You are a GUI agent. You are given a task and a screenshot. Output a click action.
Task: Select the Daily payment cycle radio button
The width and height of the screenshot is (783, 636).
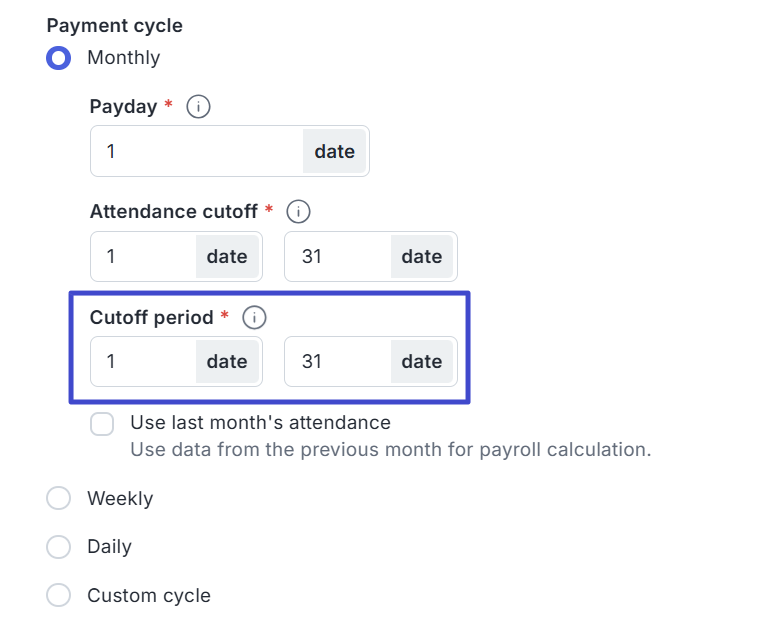[59, 547]
